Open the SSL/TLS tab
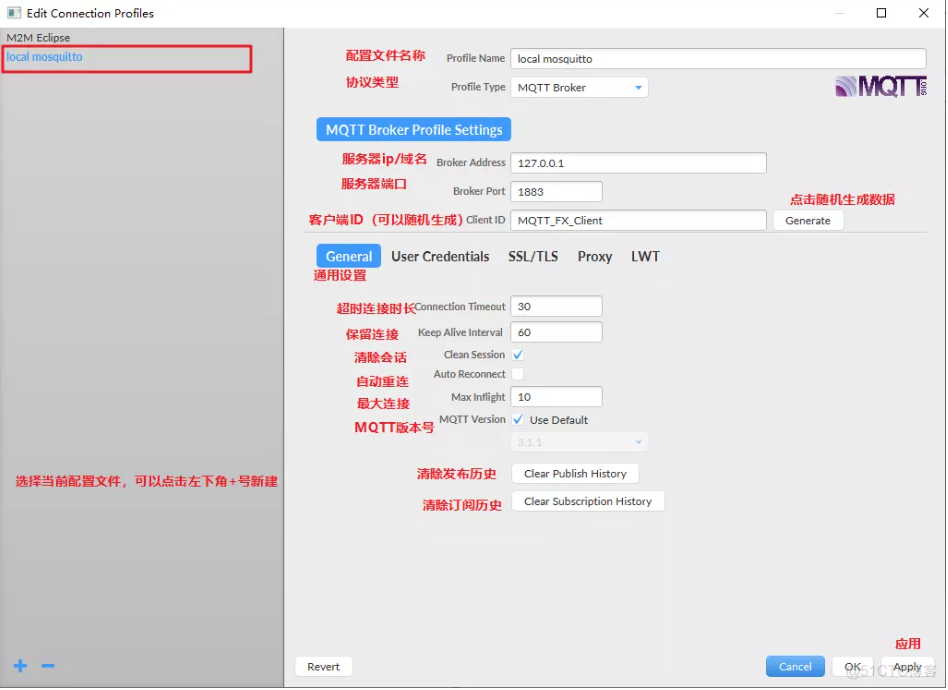Screen dimensions: 948x690 [533, 256]
